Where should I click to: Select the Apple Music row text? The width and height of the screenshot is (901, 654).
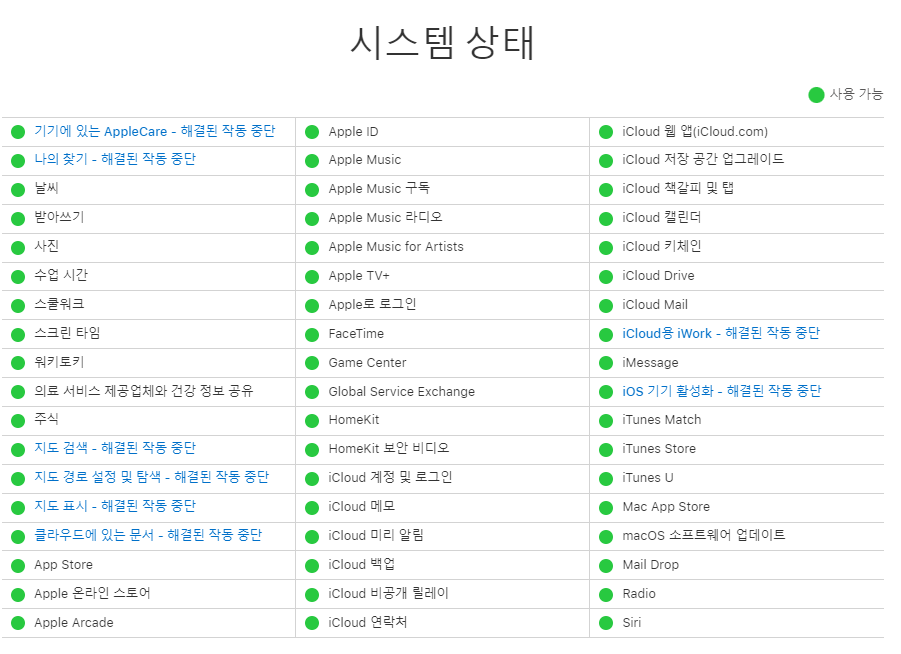tap(365, 160)
